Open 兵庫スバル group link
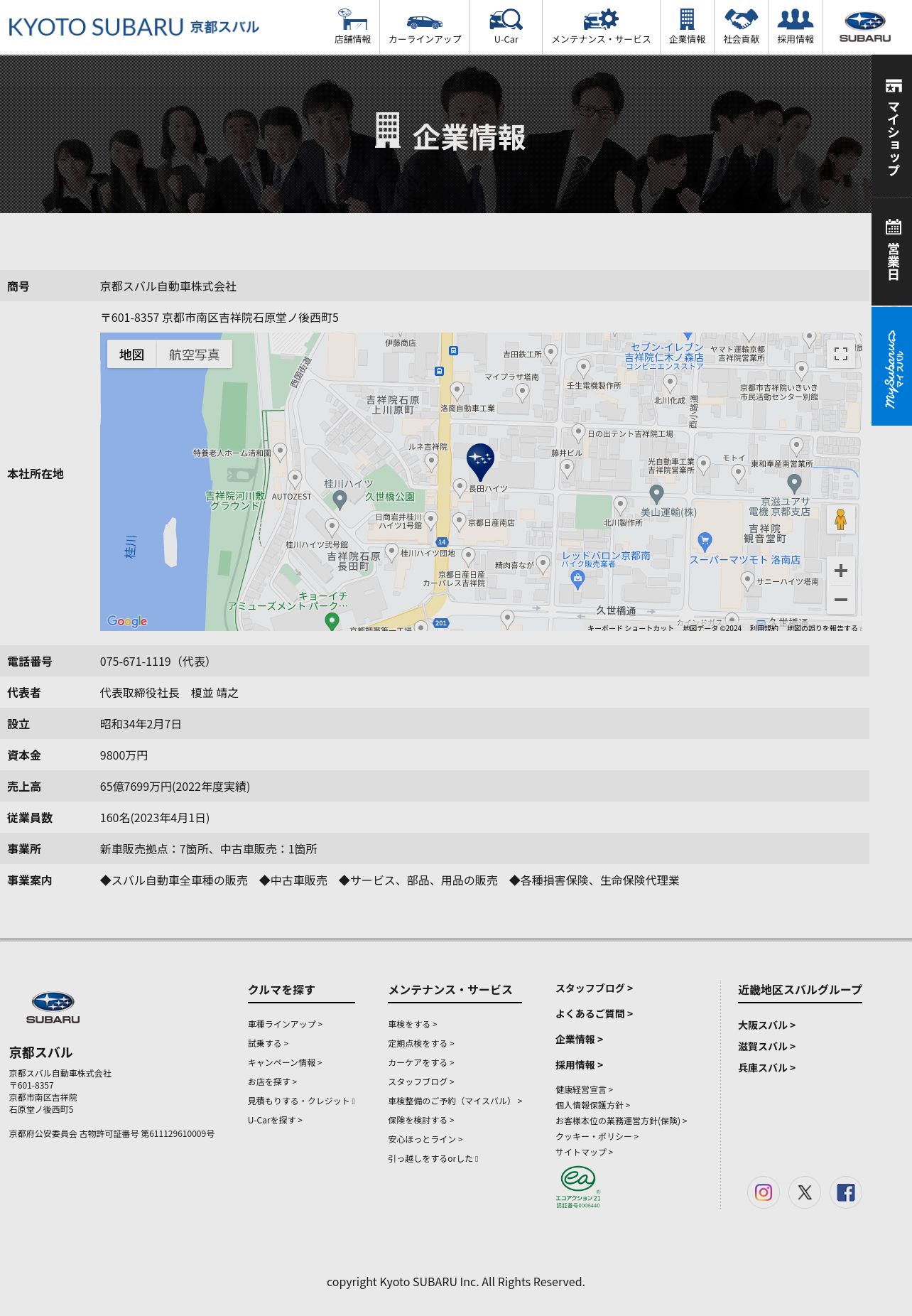The height and width of the screenshot is (1316, 912). pyautogui.click(x=766, y=1067)
